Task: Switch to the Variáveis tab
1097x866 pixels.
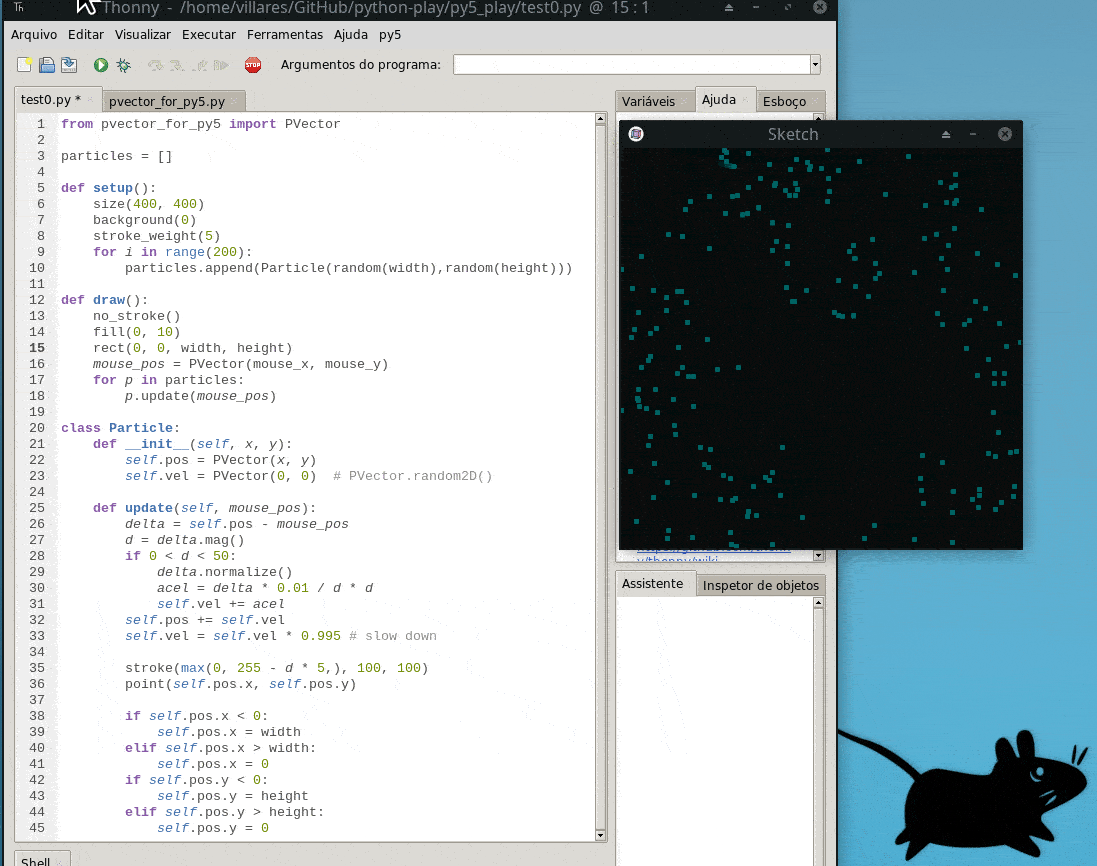Action: tap(648, 101)
